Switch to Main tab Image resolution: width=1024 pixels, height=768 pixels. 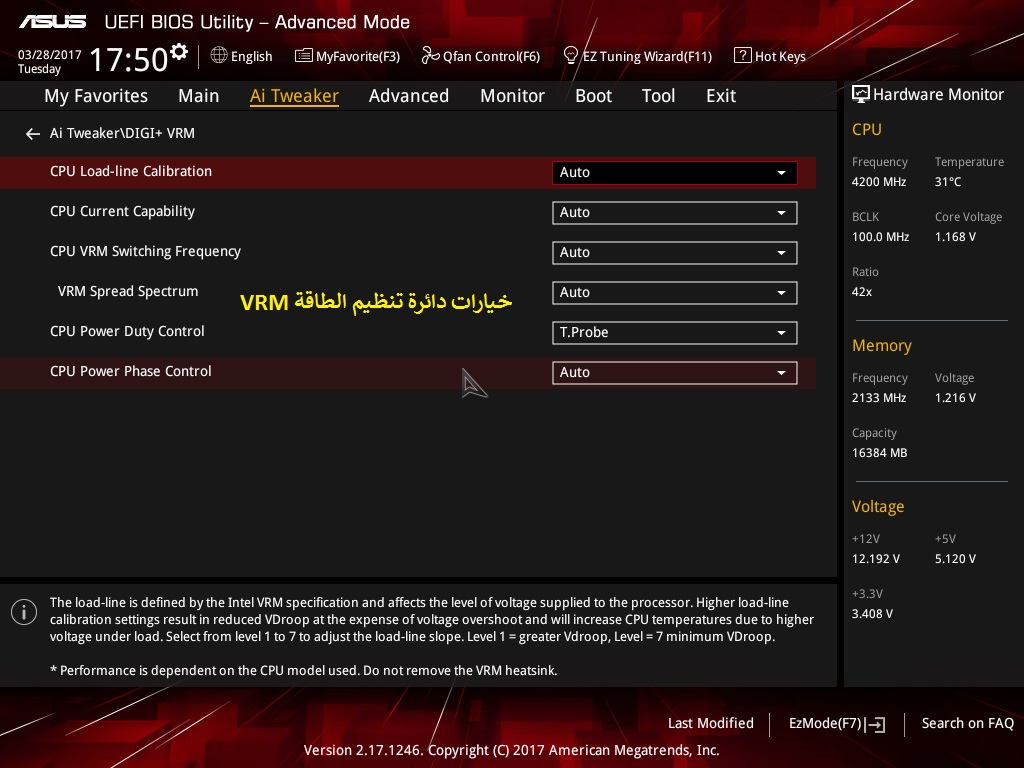[x=199, y=96]
